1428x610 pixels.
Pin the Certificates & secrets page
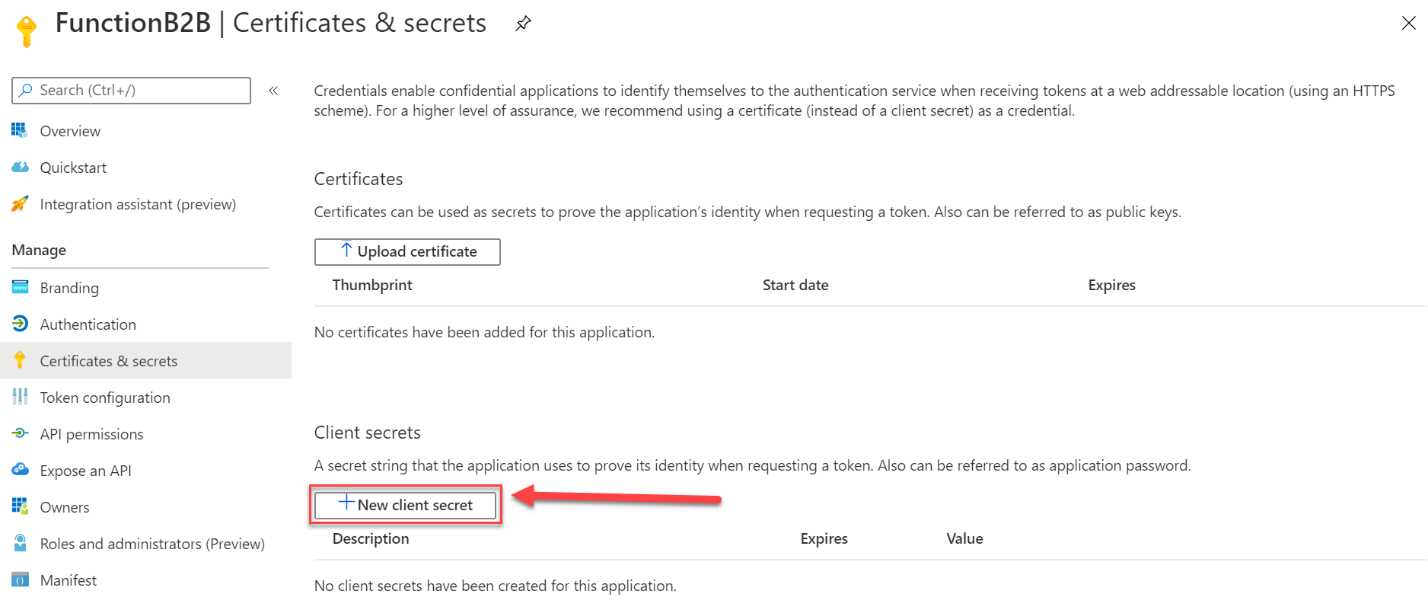tap(522, 22)
